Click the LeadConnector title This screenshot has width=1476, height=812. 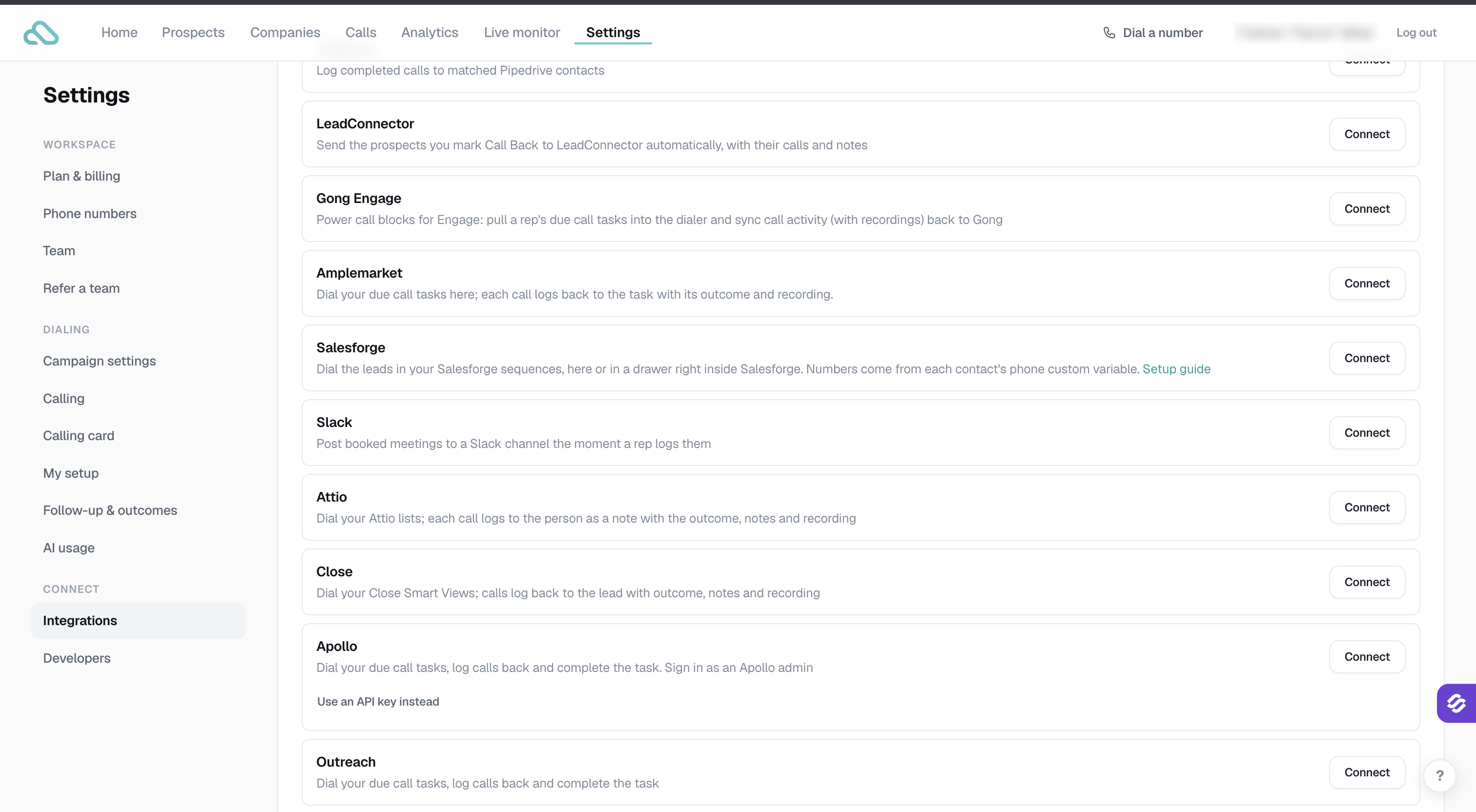(x=365, y=124)
